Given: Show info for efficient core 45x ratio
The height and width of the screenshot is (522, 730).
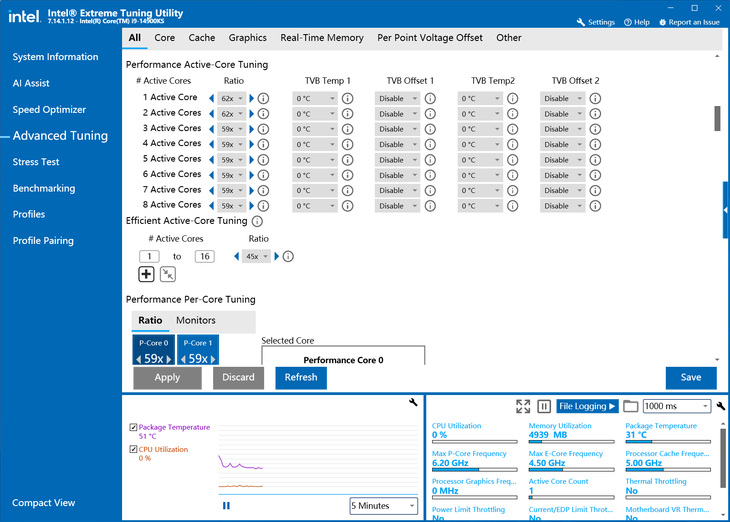Looking at the screenshot, I should pyautogui.click(x=288, y=256).
